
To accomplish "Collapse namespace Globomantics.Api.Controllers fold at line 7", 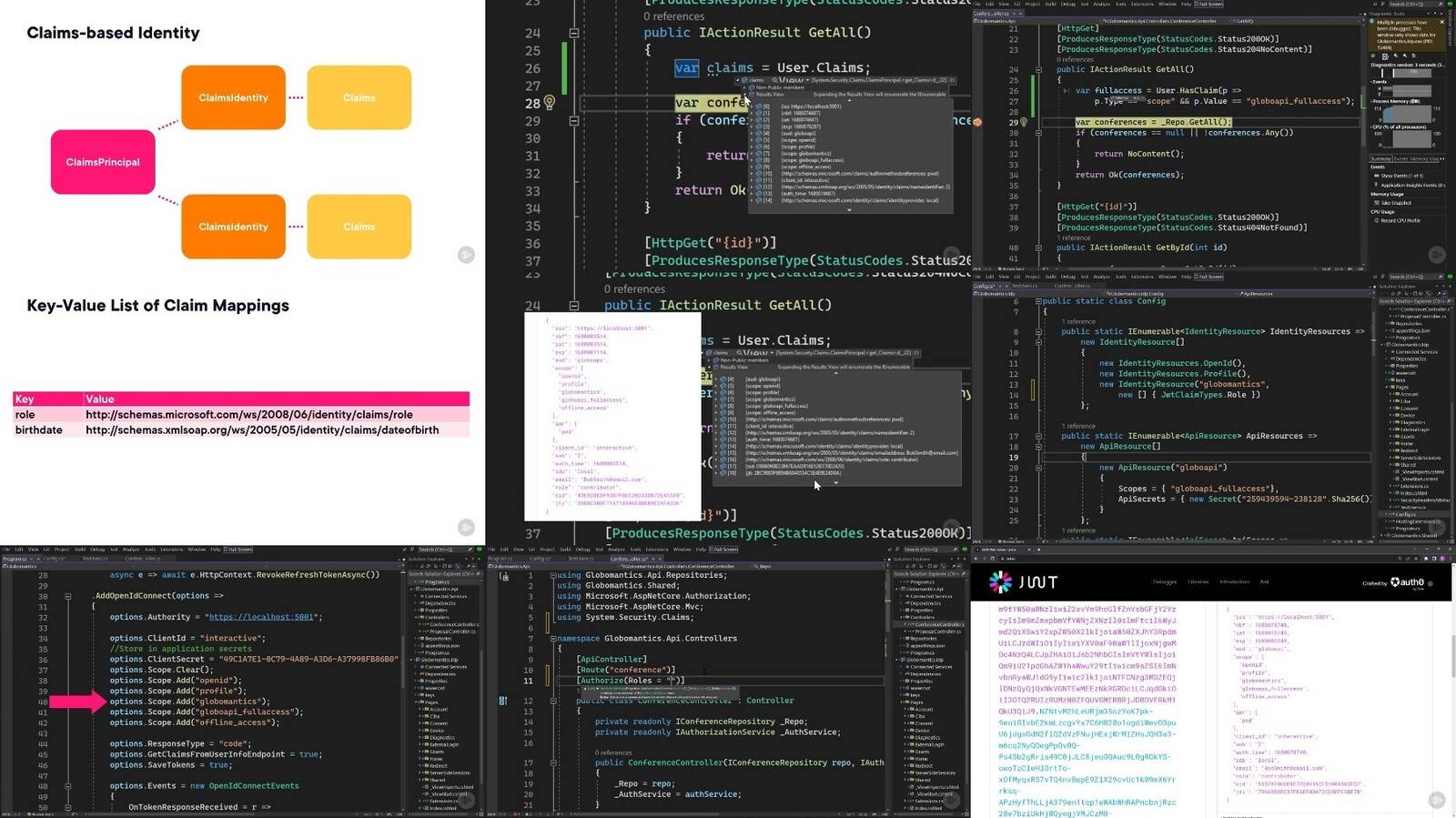I will 552,639.
